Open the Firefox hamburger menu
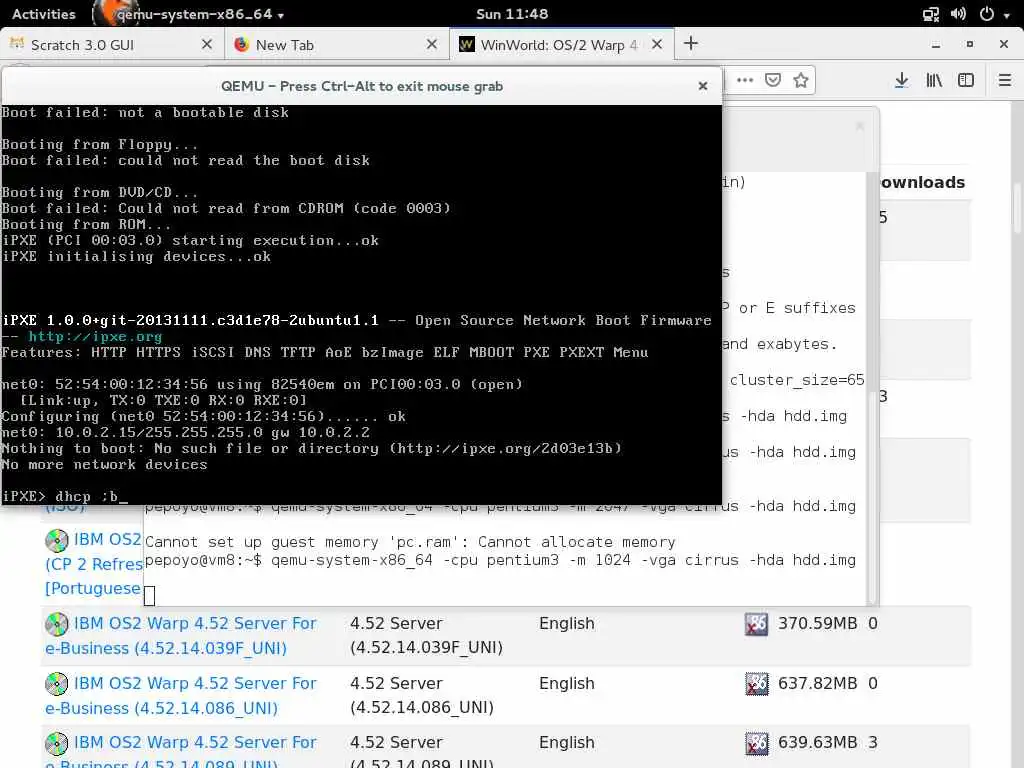 [x=1004, y=80]
